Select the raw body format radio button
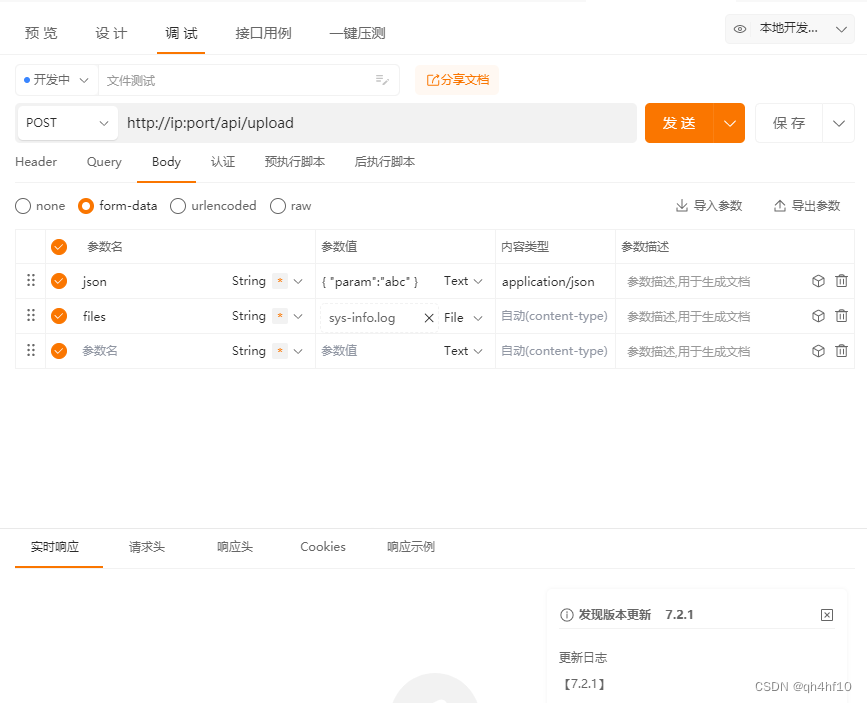The image size is (867, 703). coord(277,206)
